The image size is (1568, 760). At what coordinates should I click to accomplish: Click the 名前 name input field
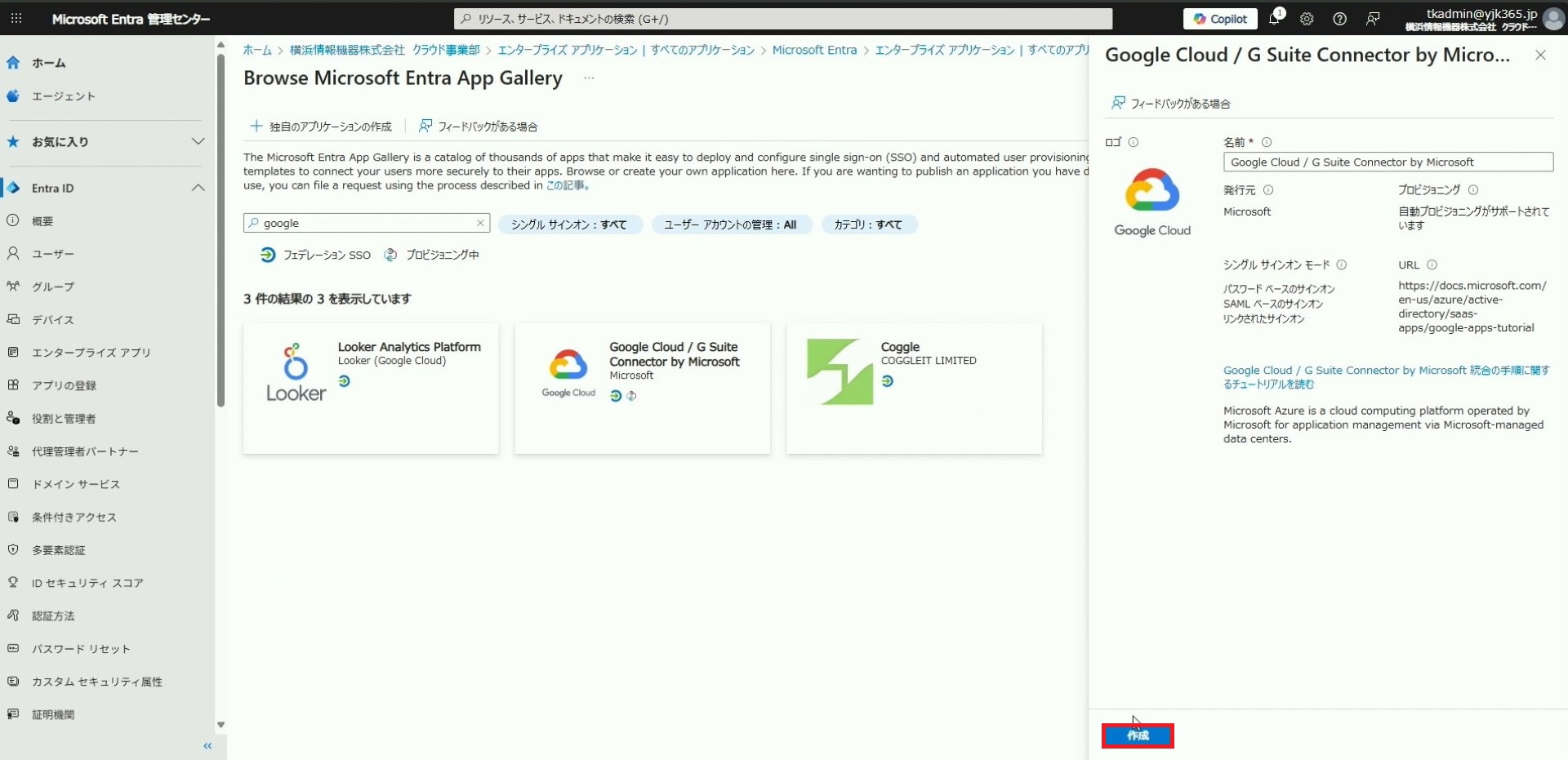click(1387, 162)
